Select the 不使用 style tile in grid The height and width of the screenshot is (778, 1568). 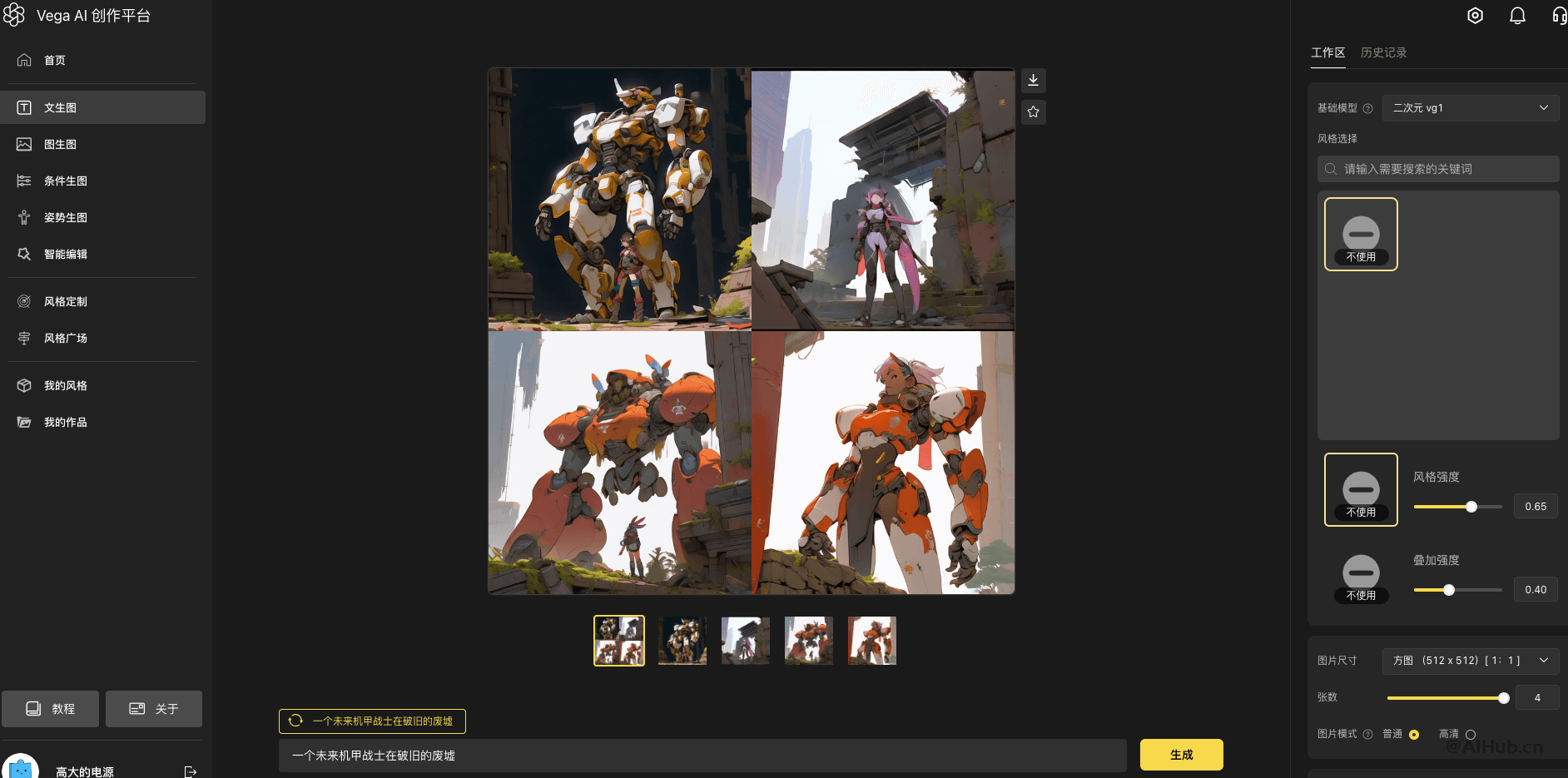click(x=1361, y=234)
